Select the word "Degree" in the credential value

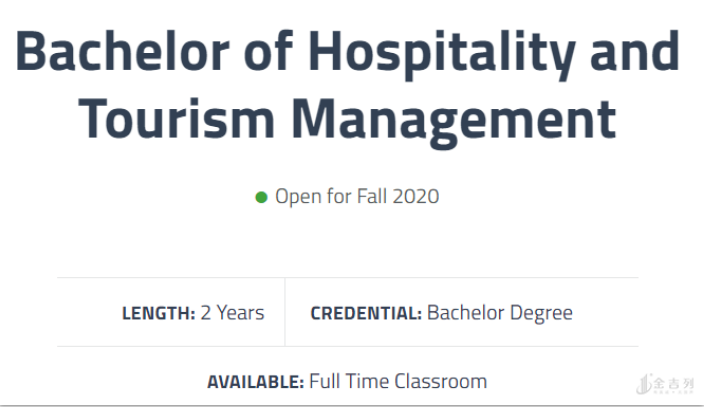pyautogui.click(x=539, y=313)
